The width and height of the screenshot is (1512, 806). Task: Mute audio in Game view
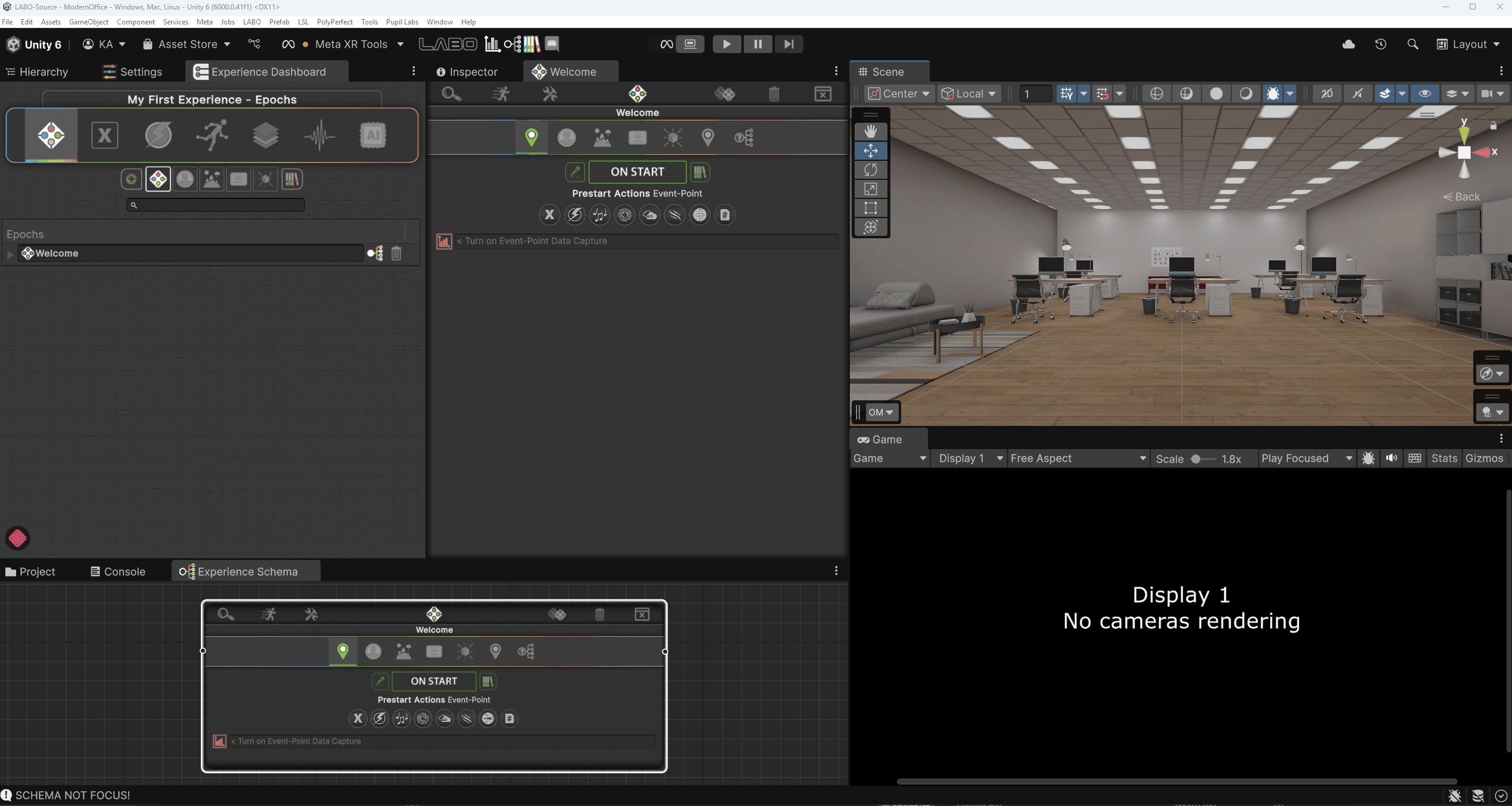1391,458
